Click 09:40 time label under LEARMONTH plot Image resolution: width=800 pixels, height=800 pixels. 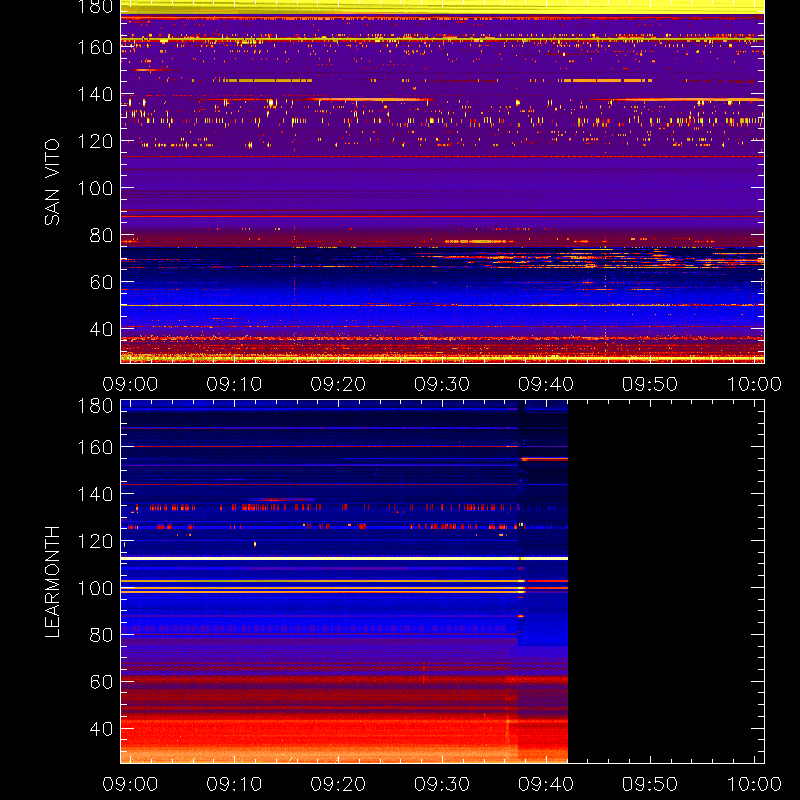pyautogui.click(x=546, y=784)
